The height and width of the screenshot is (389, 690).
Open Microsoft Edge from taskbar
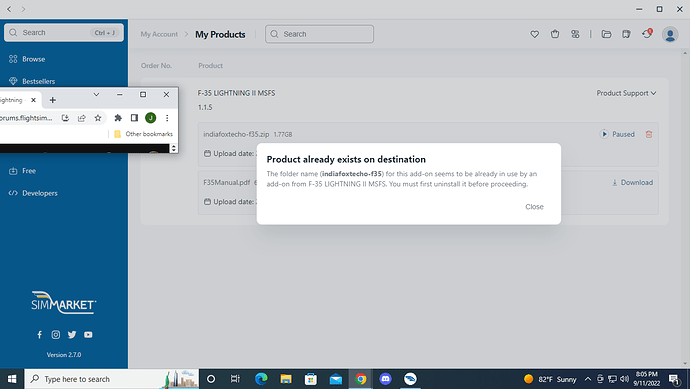261,379
